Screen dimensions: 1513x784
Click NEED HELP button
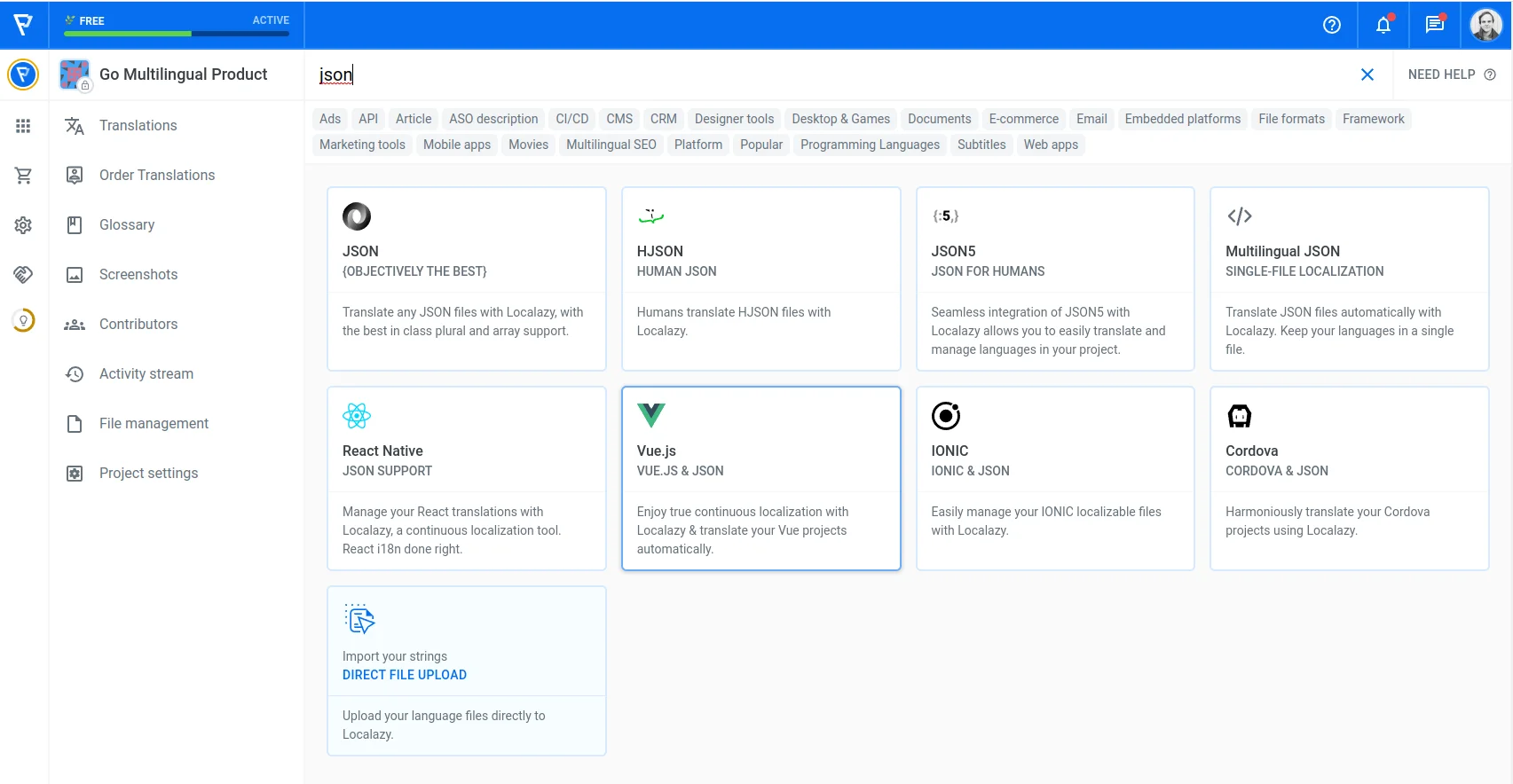(x=1451, y=74)
